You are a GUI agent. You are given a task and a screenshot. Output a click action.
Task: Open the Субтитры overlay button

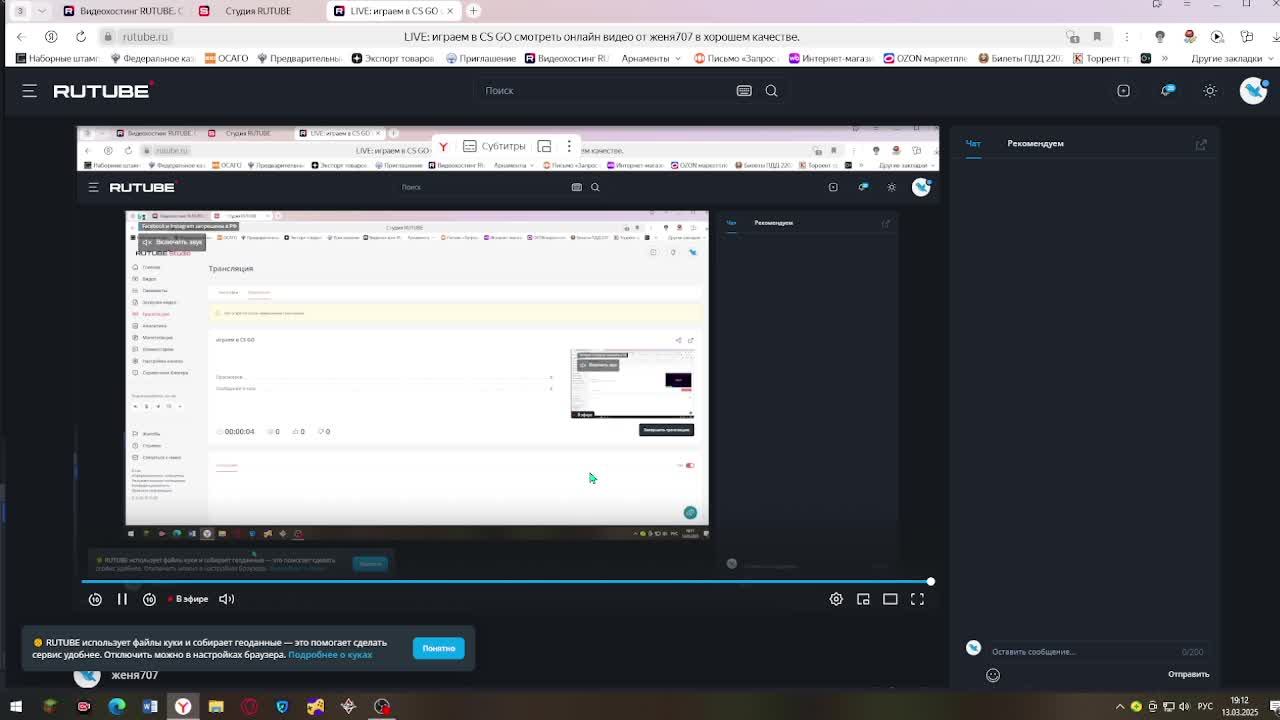495,146
